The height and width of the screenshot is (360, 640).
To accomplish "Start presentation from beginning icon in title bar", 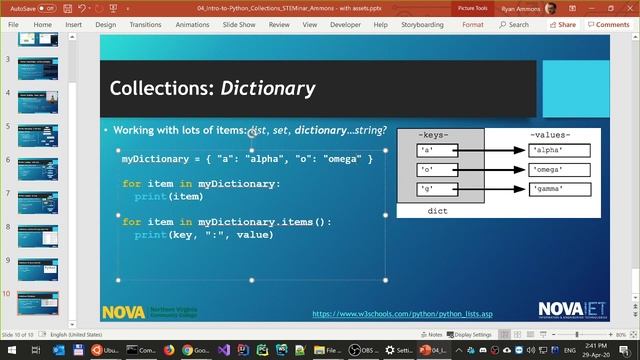I will click(x=113, y=8).
